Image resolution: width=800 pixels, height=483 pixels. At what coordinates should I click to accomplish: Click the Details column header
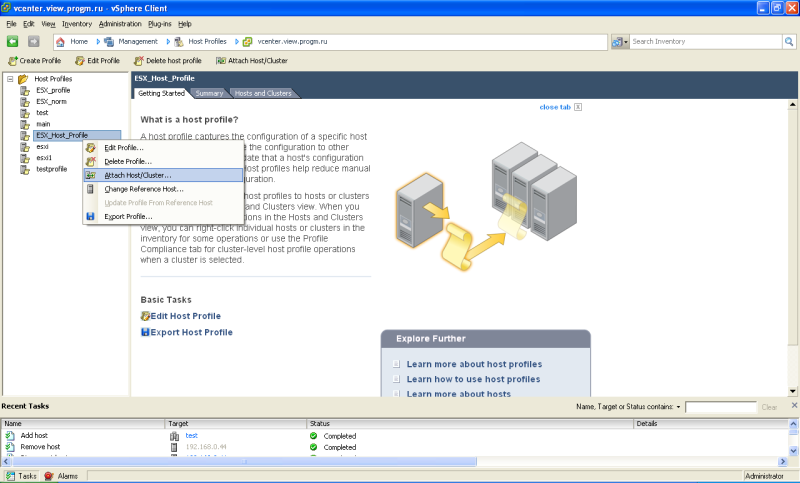pos(710,424)
